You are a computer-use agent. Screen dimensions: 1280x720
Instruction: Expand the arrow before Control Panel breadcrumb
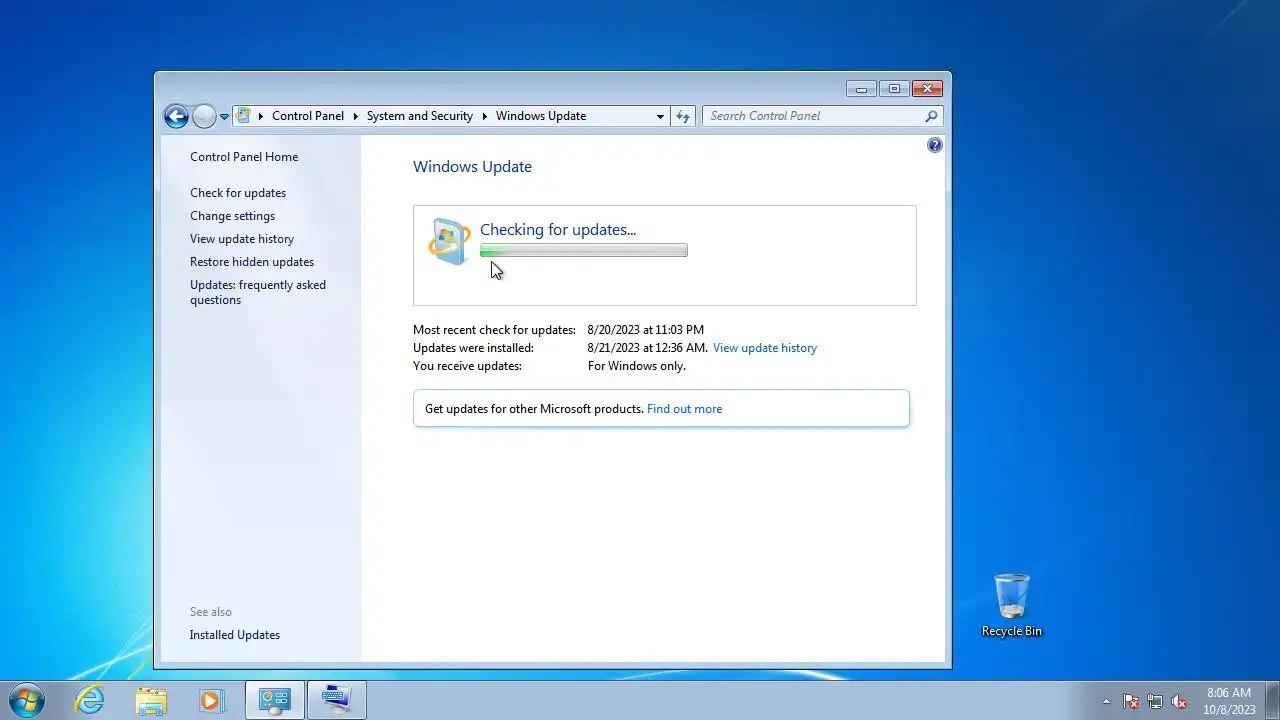[x=261, y=116]
